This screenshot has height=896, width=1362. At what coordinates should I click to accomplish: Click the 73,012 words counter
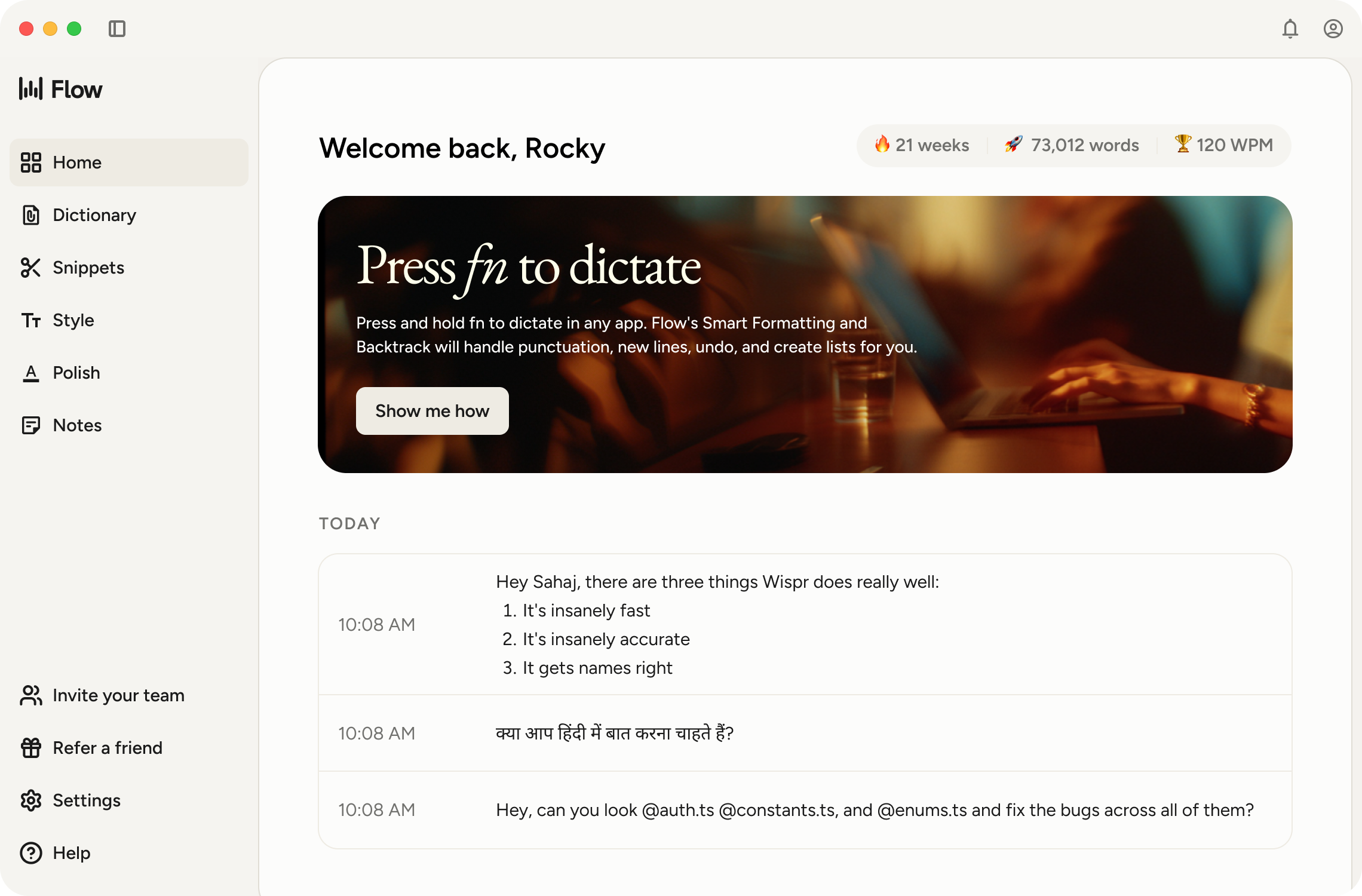pyautogui.click(x=1072, y=145)
